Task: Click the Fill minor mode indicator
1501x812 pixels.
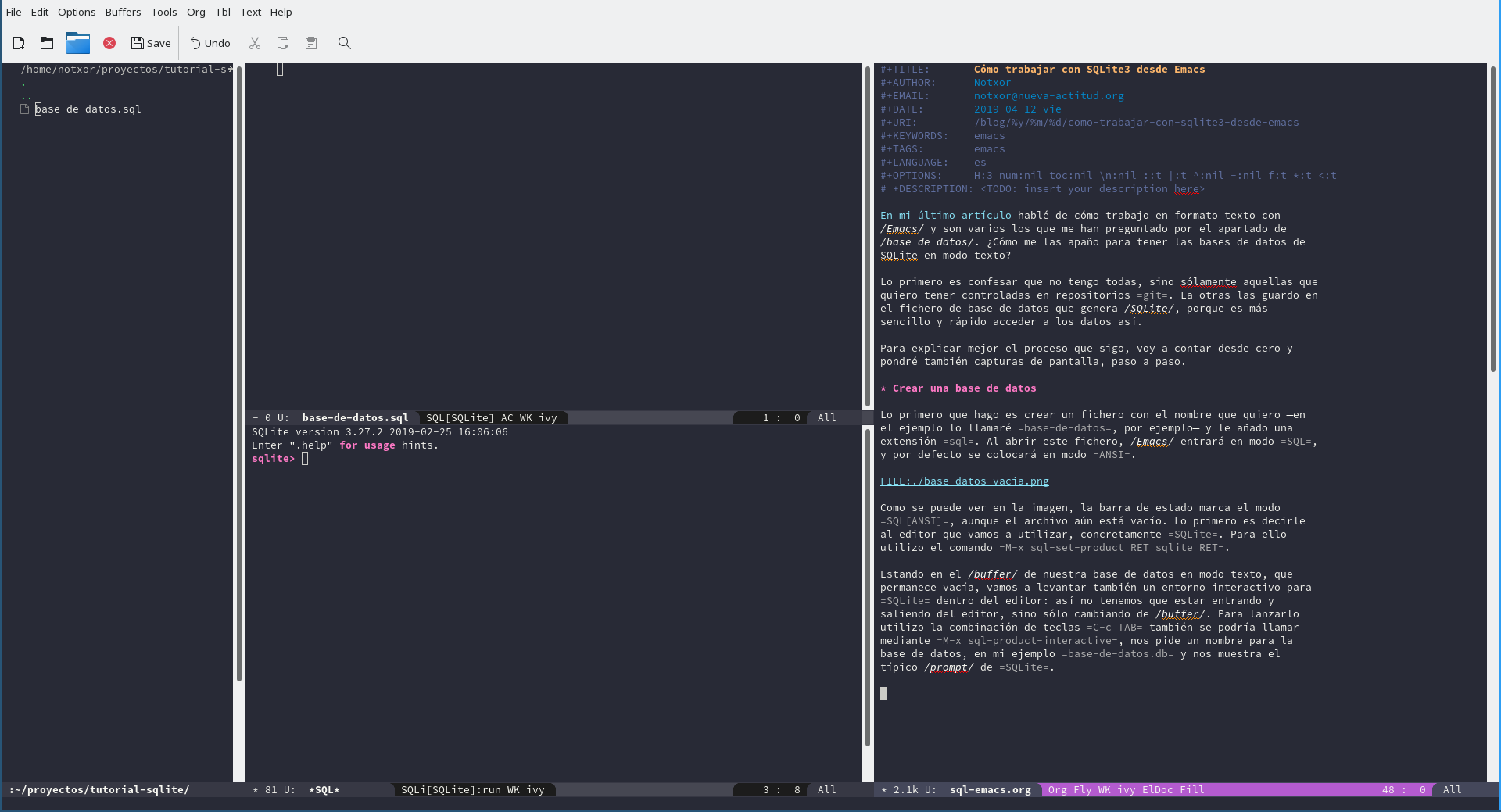Action: point(1192,790)
